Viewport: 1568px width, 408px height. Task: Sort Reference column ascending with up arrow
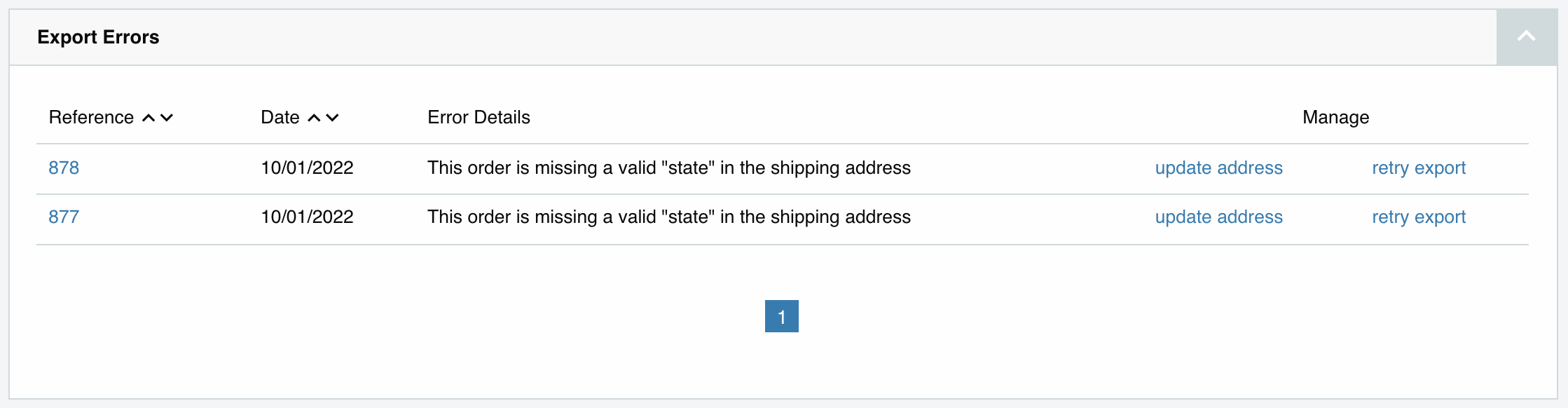click(x=149, y=118)
